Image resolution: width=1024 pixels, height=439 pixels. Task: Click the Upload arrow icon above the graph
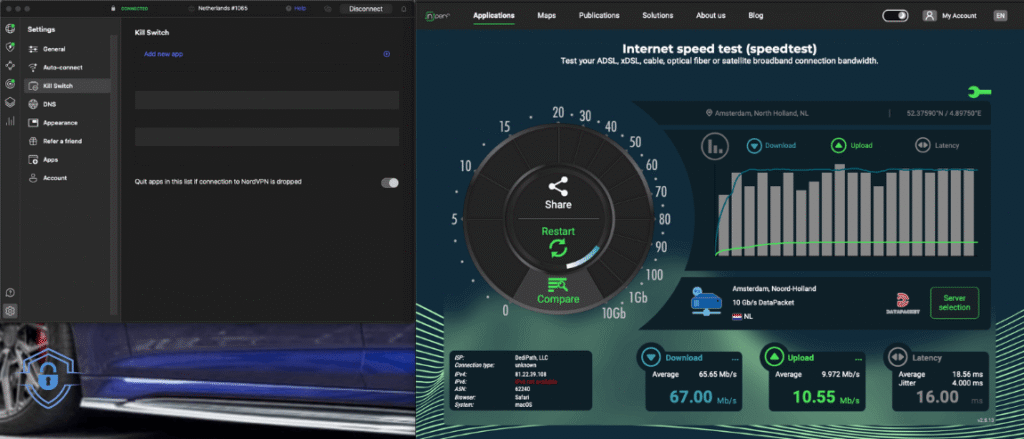pyautogui.click(x=838, y=146)
